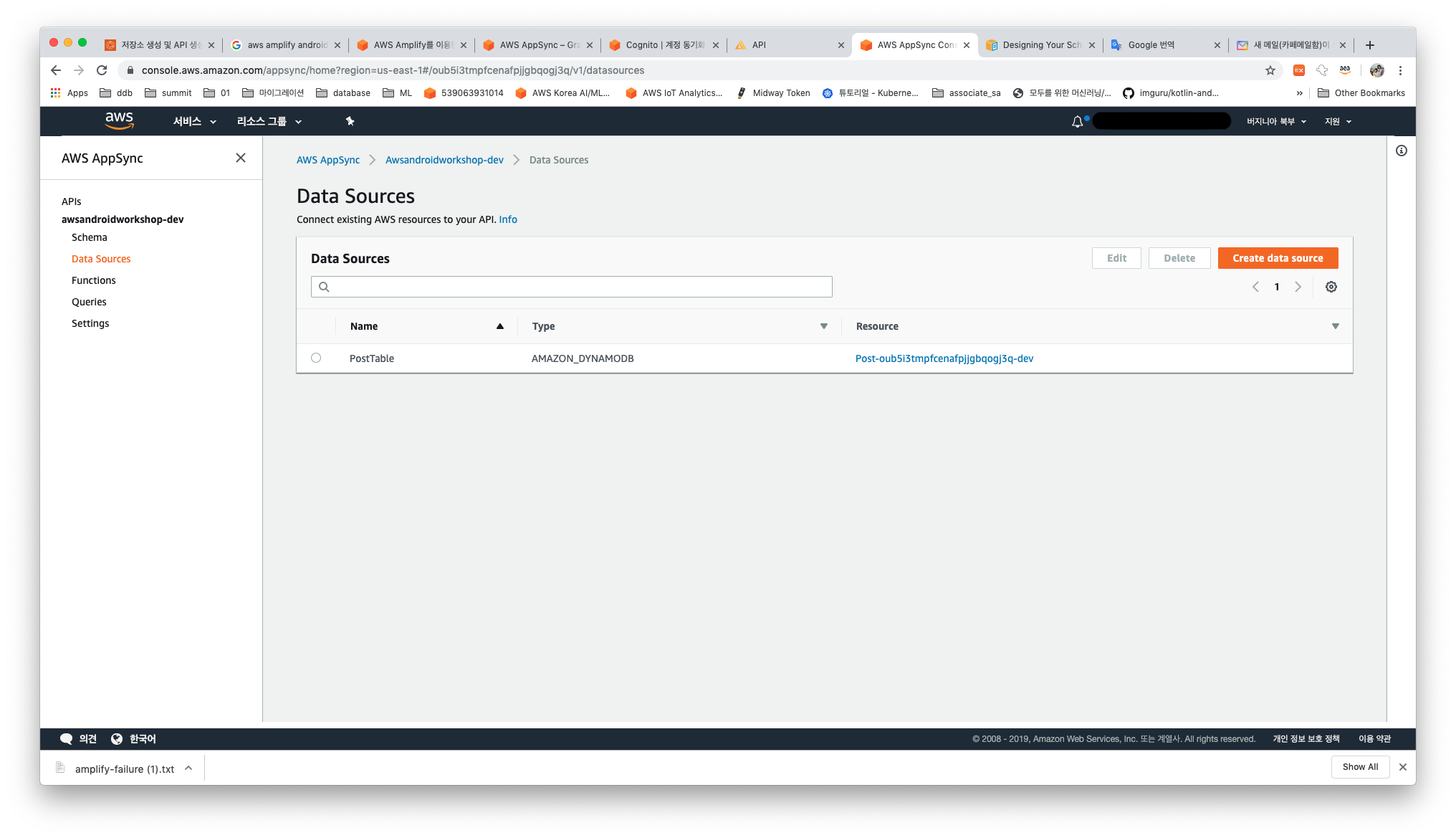Sort by Type column arrow

click(824, 326)
